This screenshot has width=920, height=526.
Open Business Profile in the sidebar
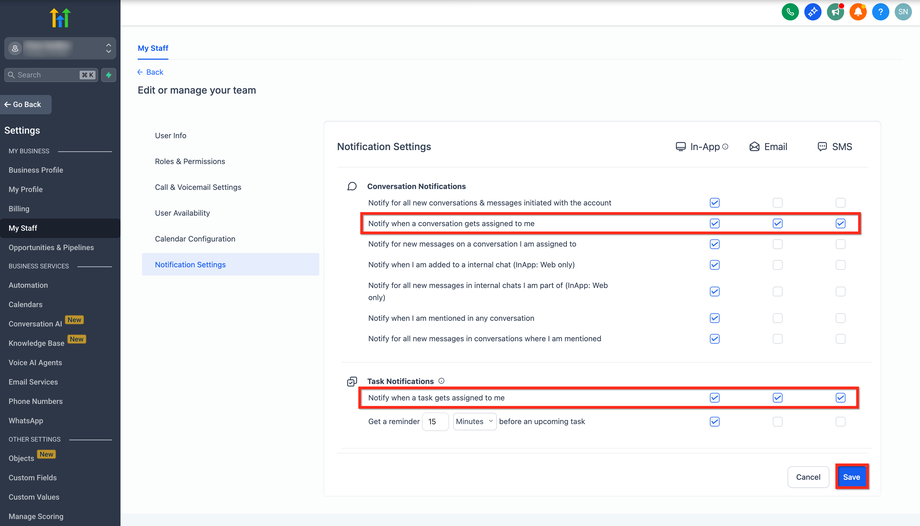coord(36,170)
